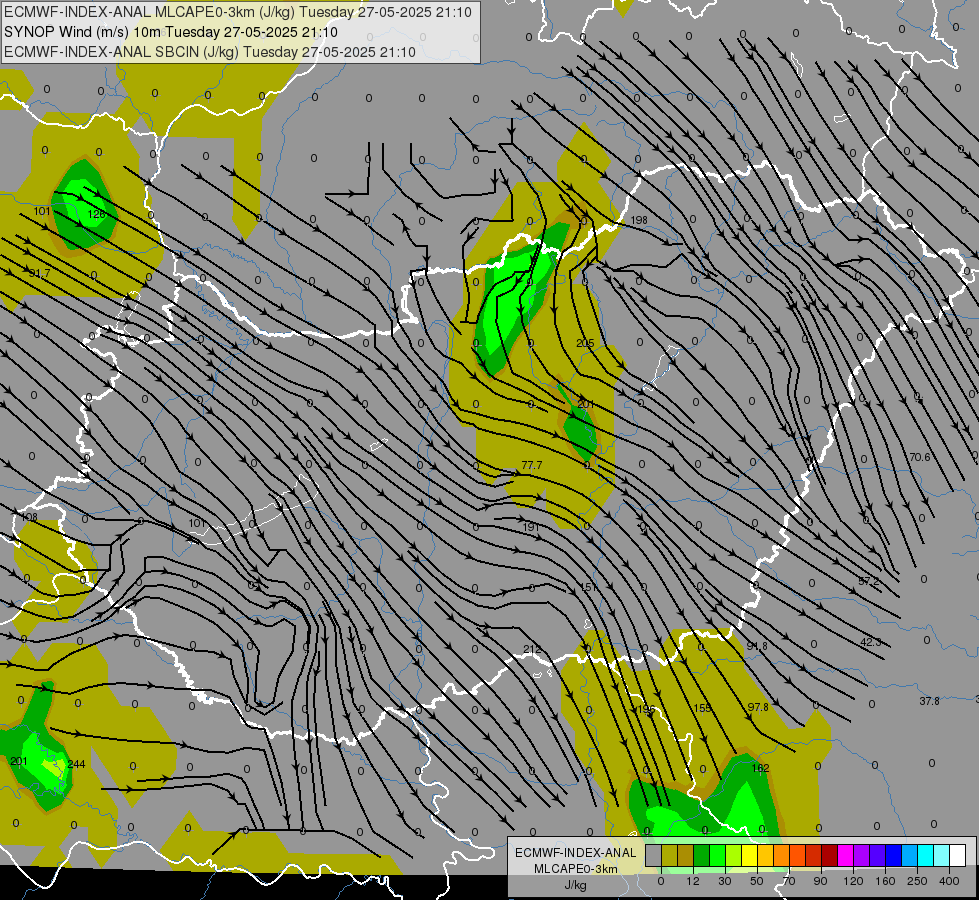The width and height of the screenshot is (979, 900).
Task: Click the orange legend swatch before 70
Action: tap(782, 855)
